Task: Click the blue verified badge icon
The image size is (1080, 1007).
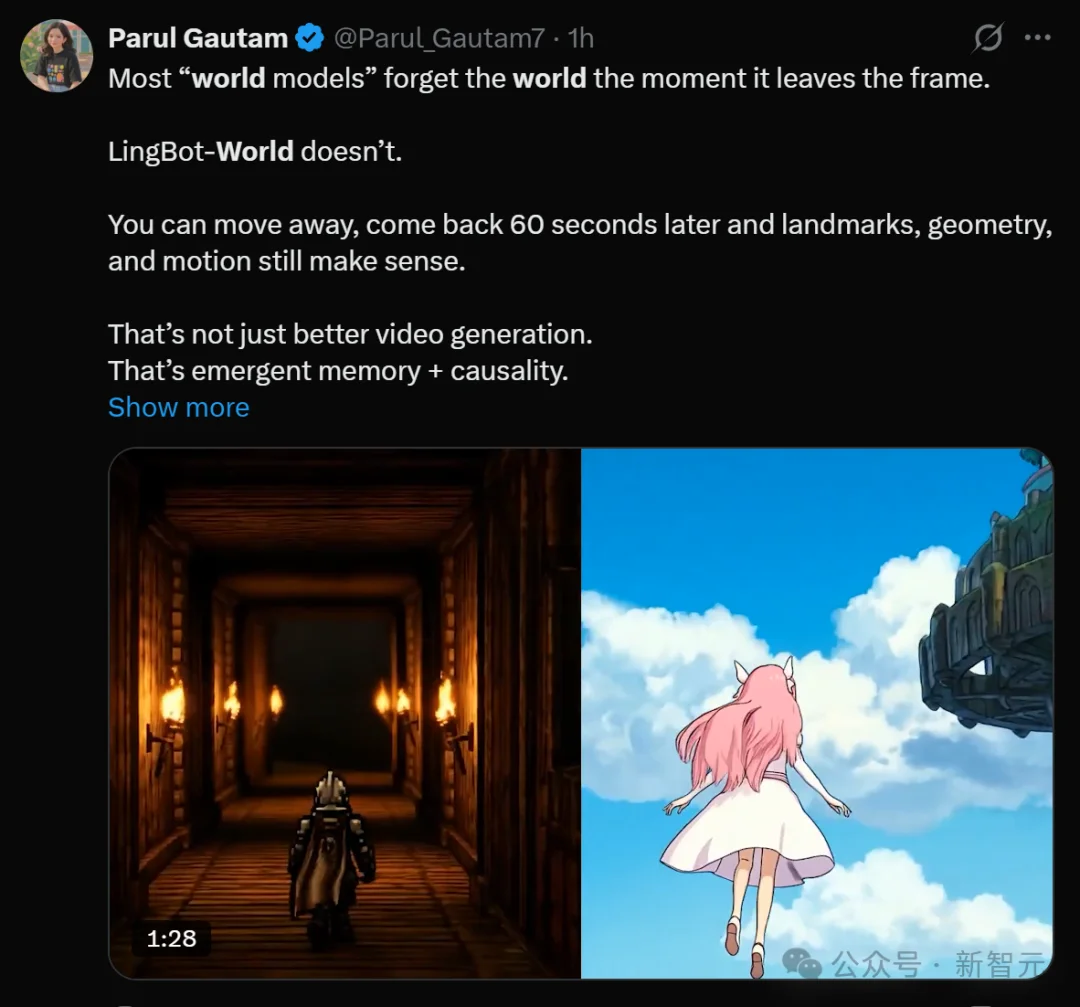Action: [x=309, y=38]
